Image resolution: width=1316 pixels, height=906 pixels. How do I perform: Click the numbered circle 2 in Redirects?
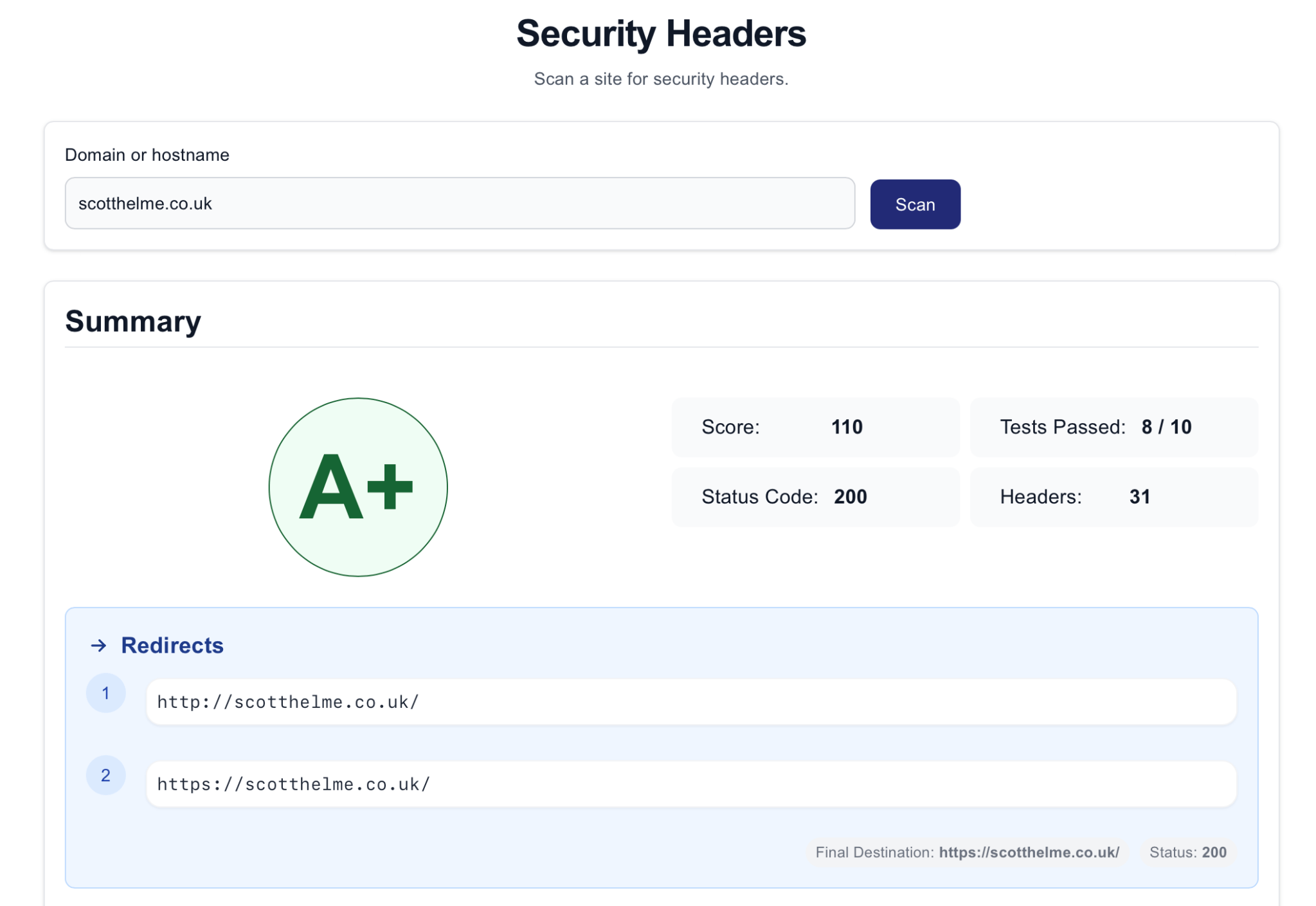pyautogui.click(x=105, y=775)
